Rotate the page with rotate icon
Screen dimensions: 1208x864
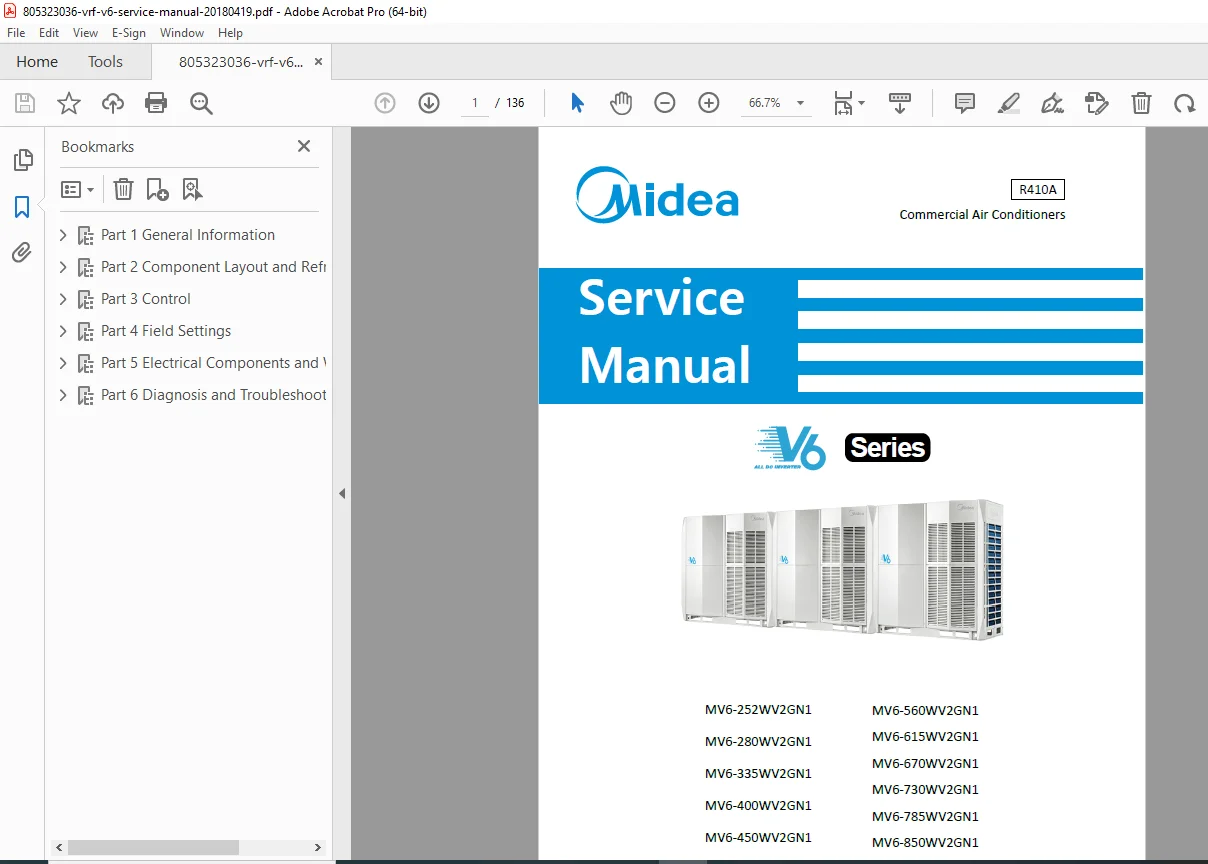coord(1185,103)
